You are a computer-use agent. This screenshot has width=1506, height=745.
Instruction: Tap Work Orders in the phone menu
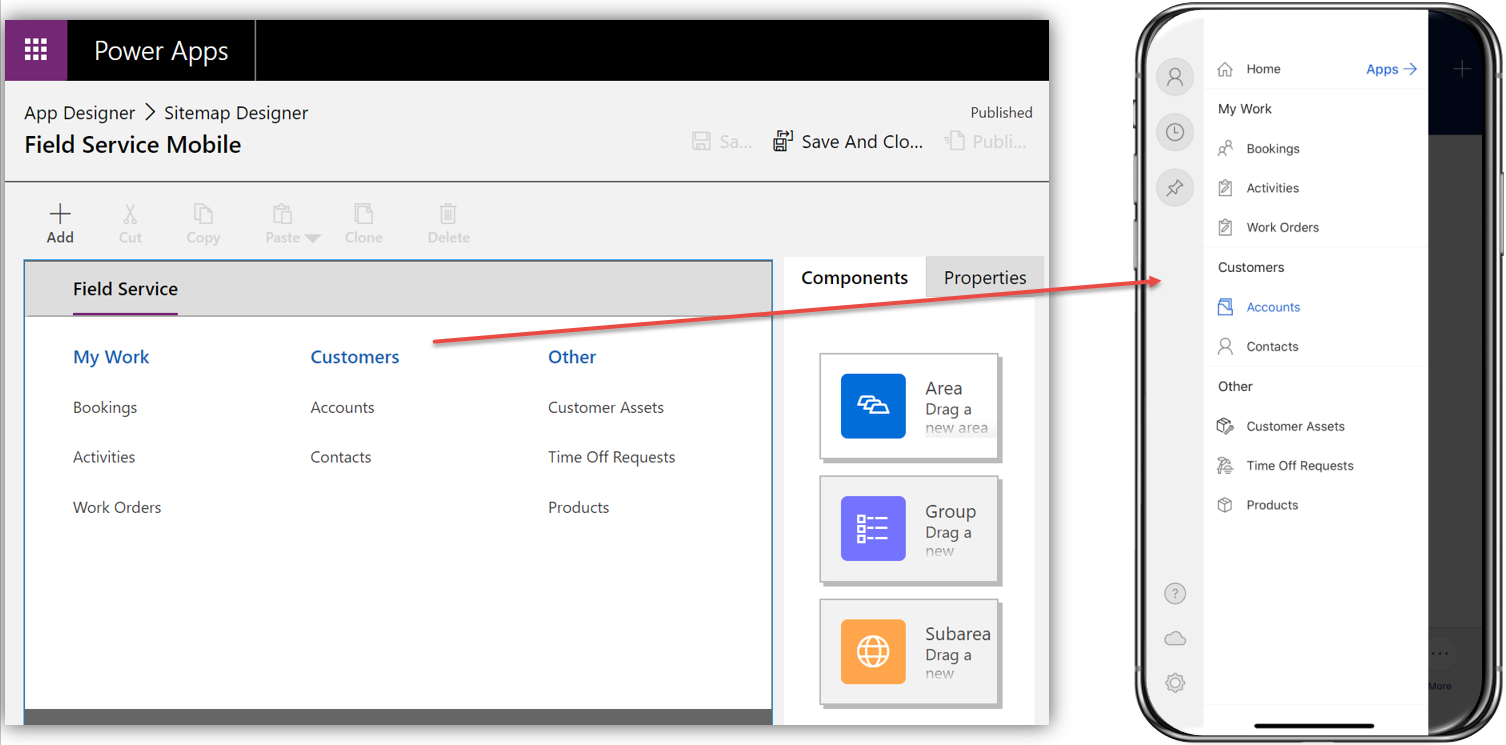click(1282, 227)
